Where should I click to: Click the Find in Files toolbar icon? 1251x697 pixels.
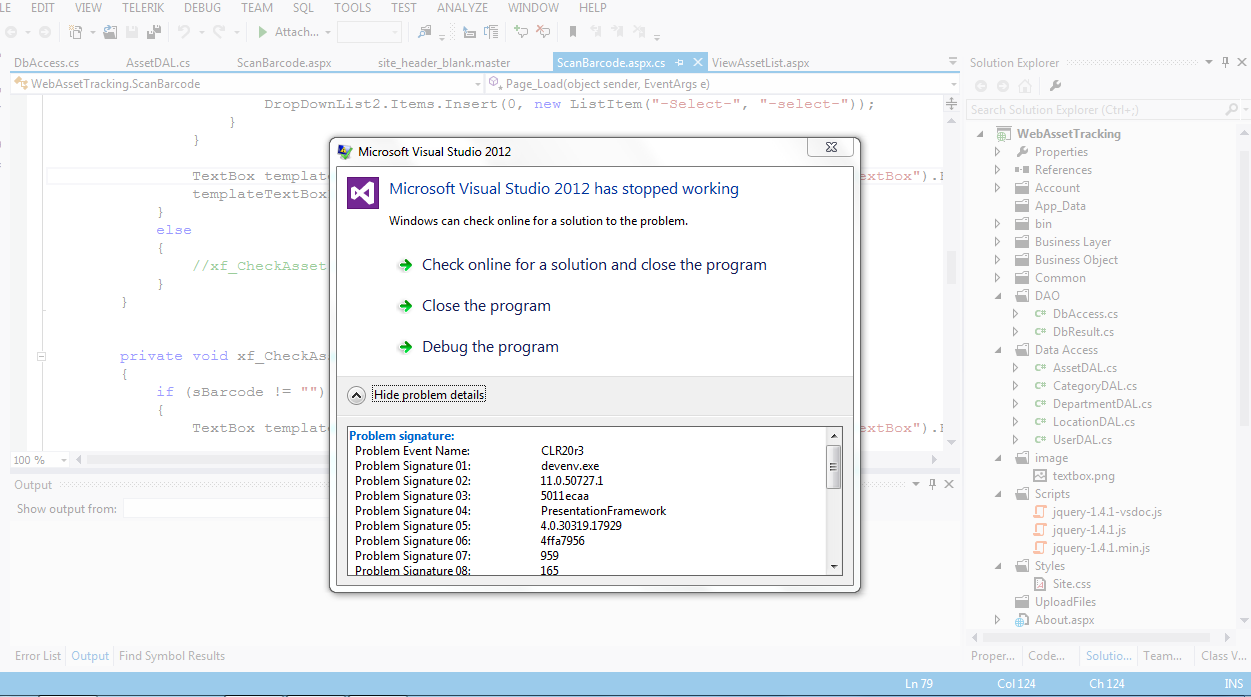click(x=424, y=32)
